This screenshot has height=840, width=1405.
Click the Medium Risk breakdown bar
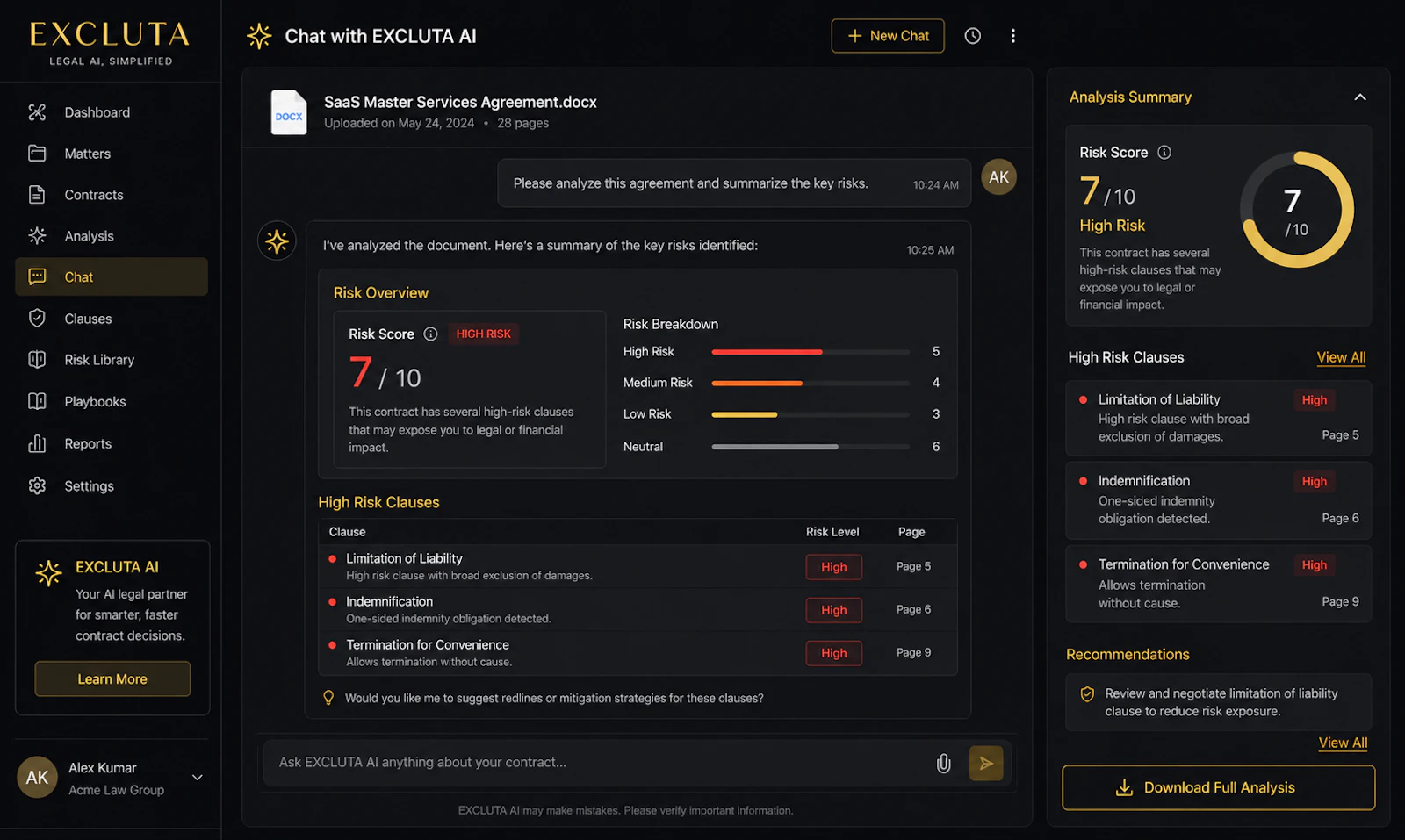click(x=811, y=383)
